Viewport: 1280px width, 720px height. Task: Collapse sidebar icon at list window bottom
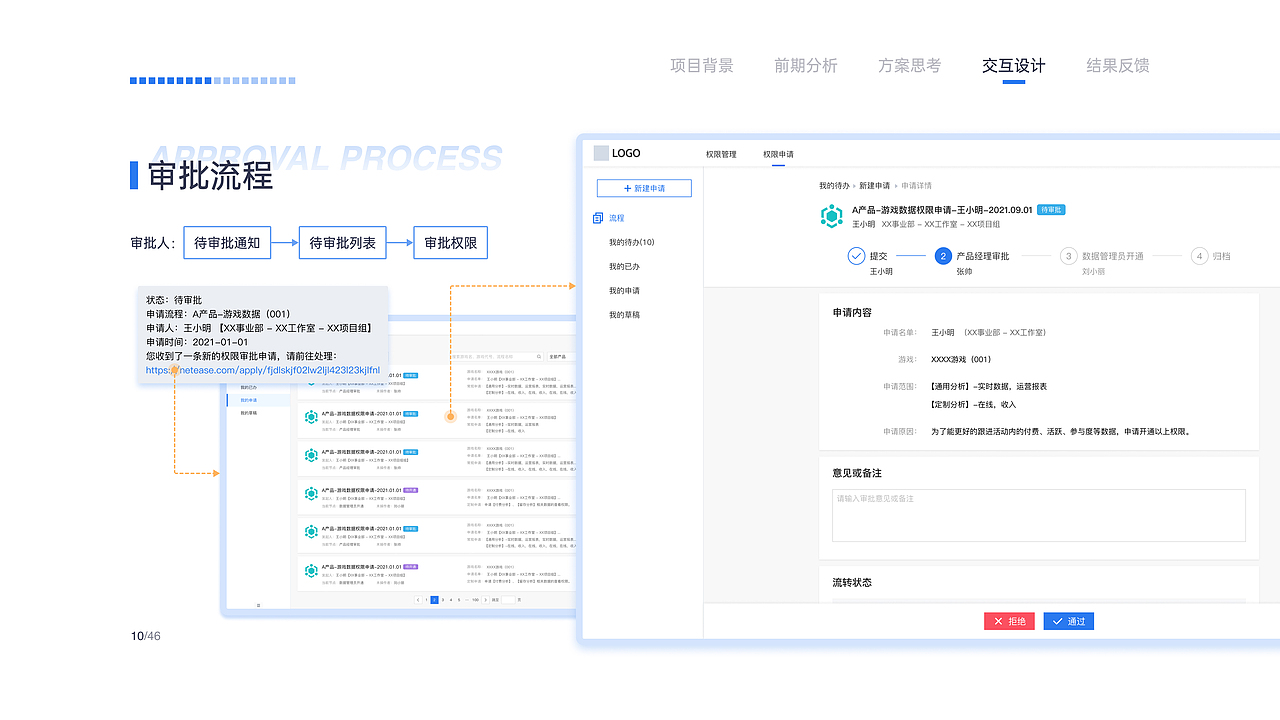click(x=258, y=605)
